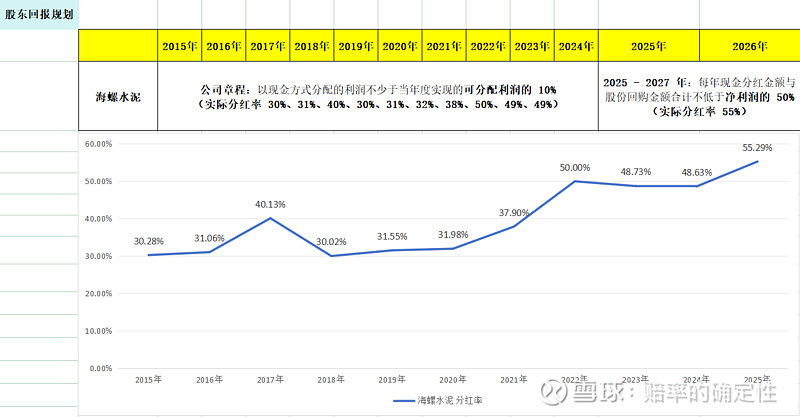
Task: Click the 2020年 x-axis label in chart
Action: tap(453, 380)
